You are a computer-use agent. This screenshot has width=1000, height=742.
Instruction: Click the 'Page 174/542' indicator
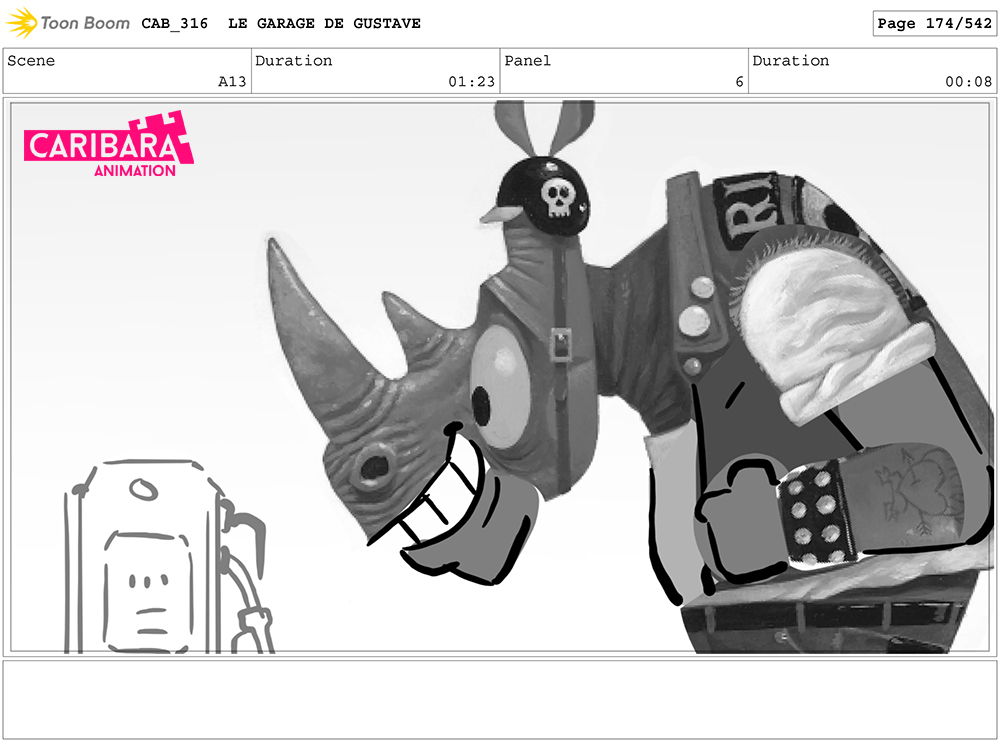click(x=934, y=24)
